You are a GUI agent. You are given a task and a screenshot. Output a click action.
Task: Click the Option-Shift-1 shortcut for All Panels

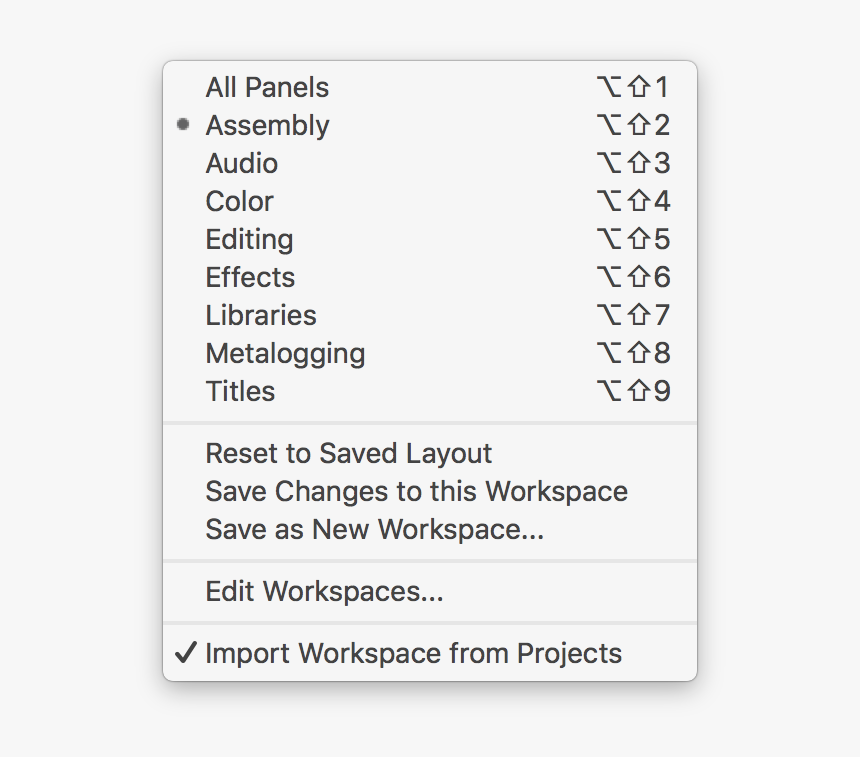click(x=632, y=88)
